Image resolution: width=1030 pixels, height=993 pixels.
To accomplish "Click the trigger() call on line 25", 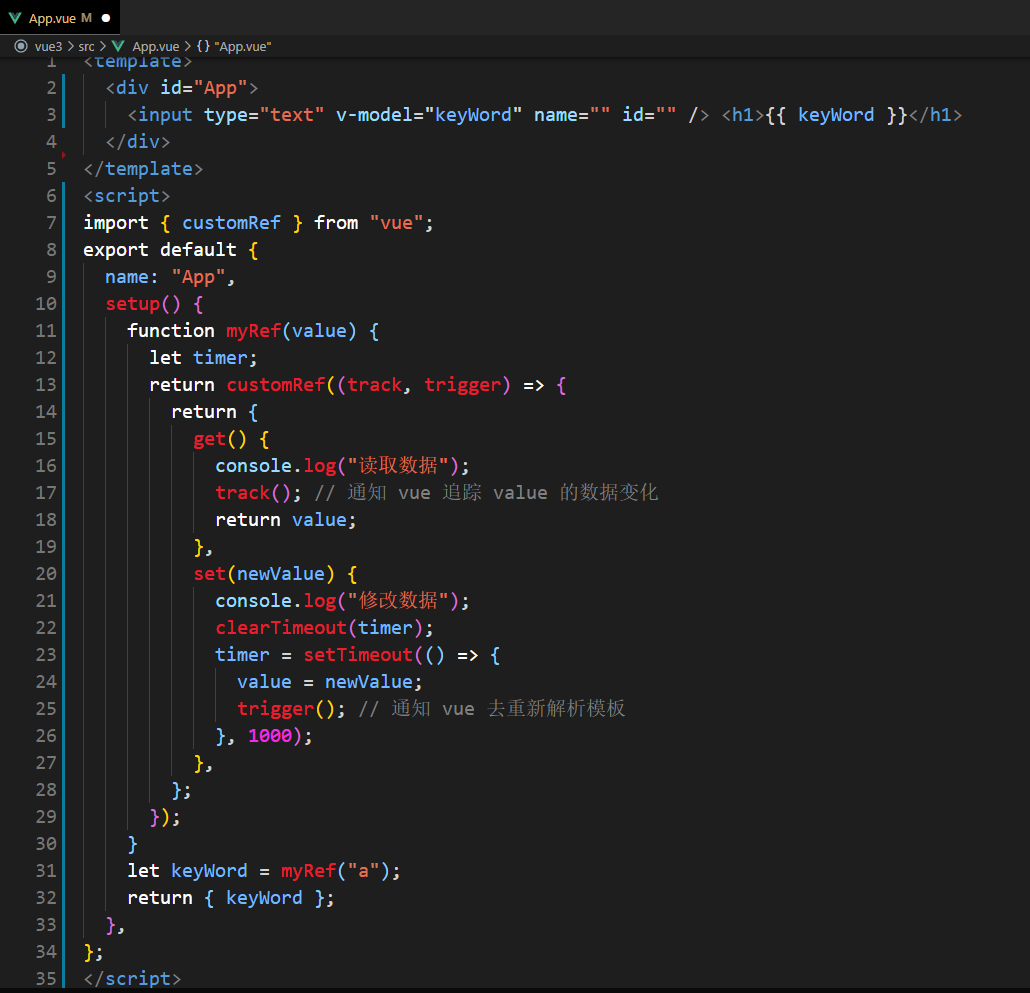I will (x=291, y=709).
